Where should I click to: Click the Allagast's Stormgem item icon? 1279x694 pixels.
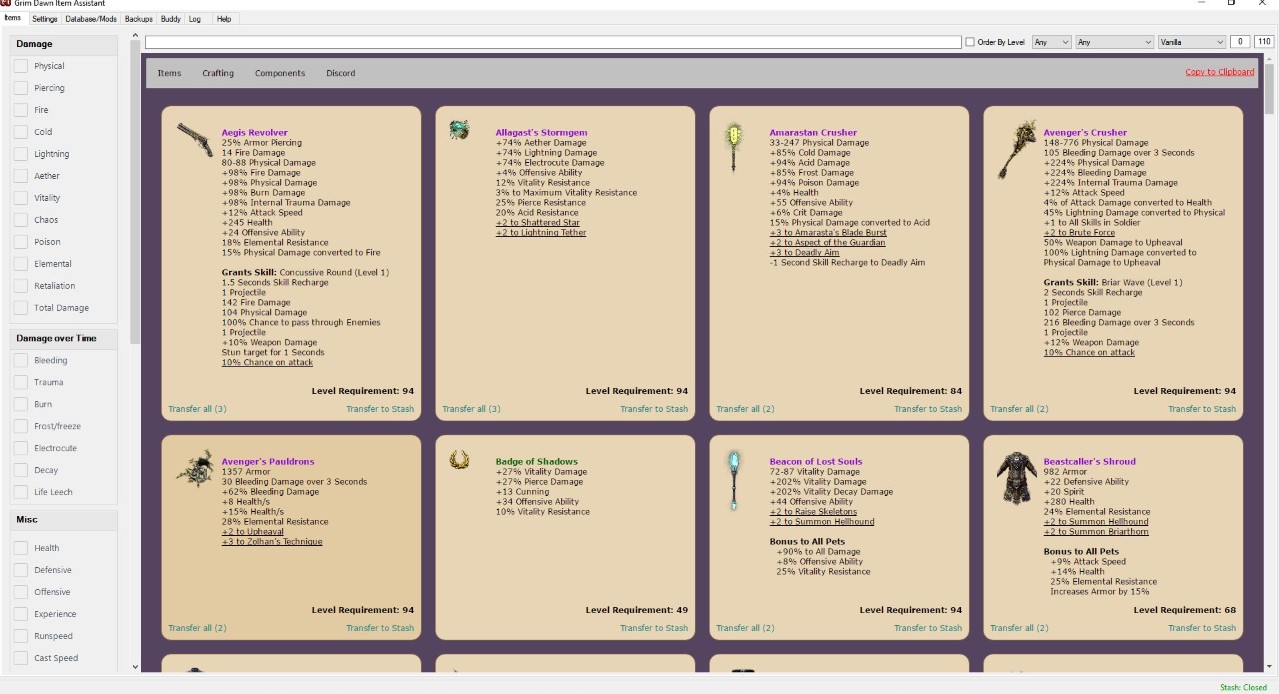point(459,130)
